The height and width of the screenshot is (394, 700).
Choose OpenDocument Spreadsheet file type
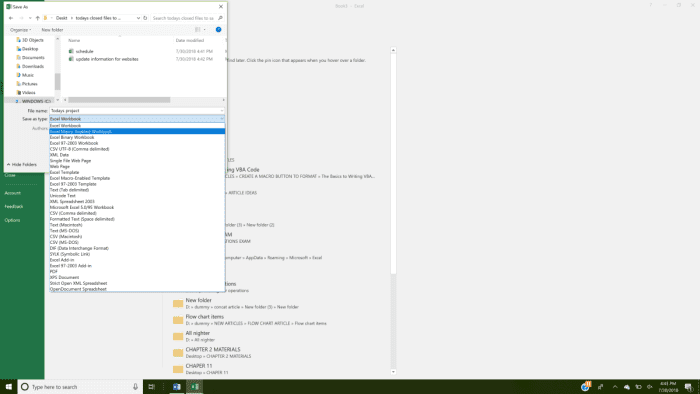(137, 289)
